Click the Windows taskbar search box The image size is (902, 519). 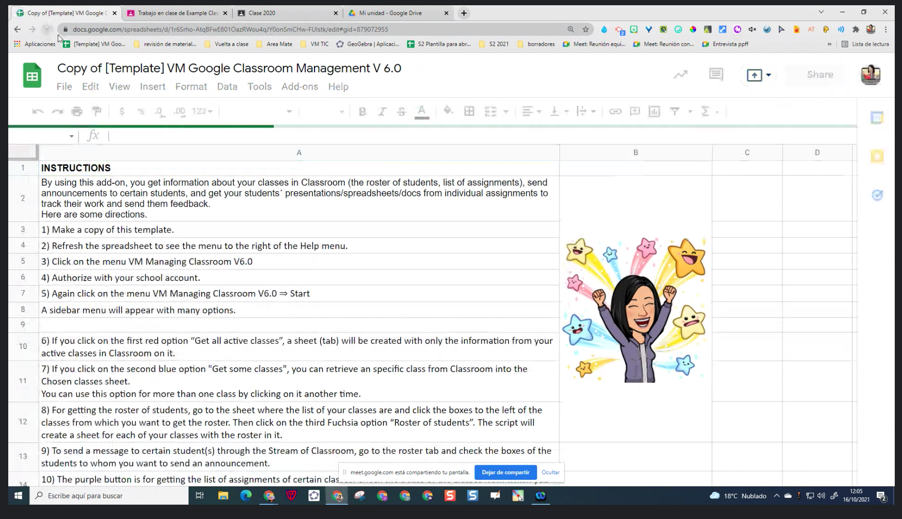(109, 495)
